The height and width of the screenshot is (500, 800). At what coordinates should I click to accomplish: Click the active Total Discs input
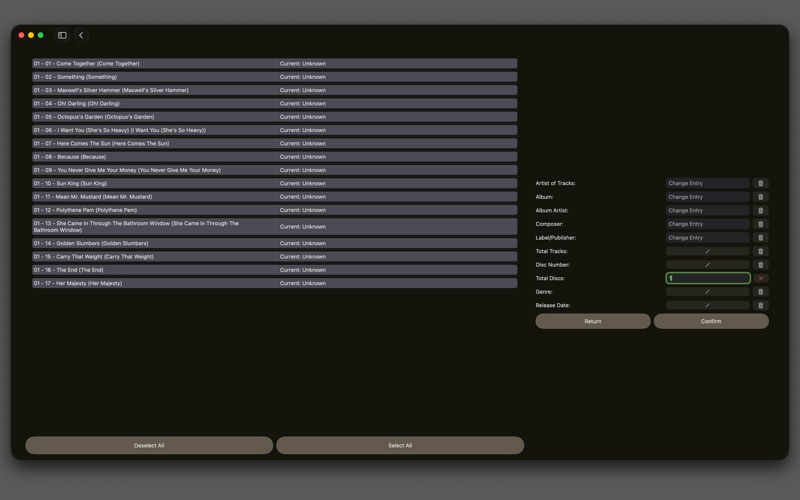708,278
